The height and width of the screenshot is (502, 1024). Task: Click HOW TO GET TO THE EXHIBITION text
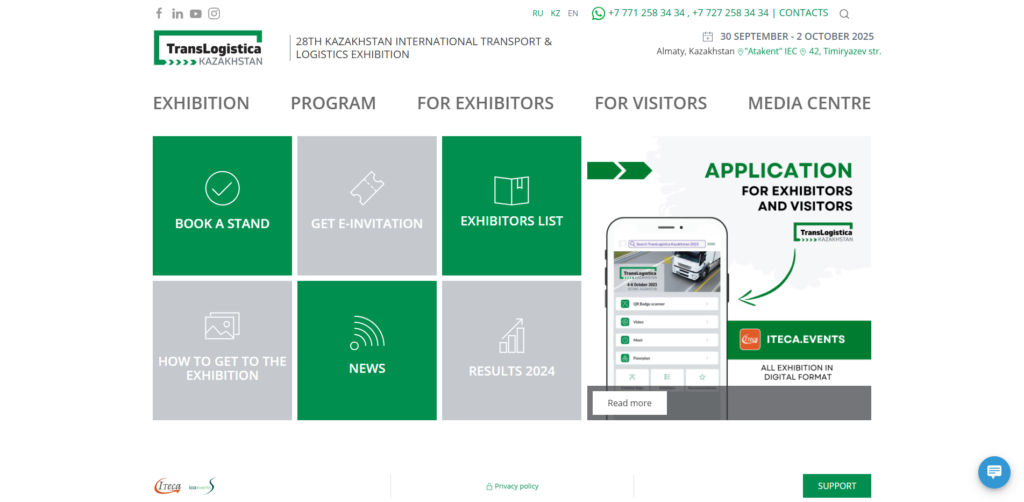click(x=222, y=368)
